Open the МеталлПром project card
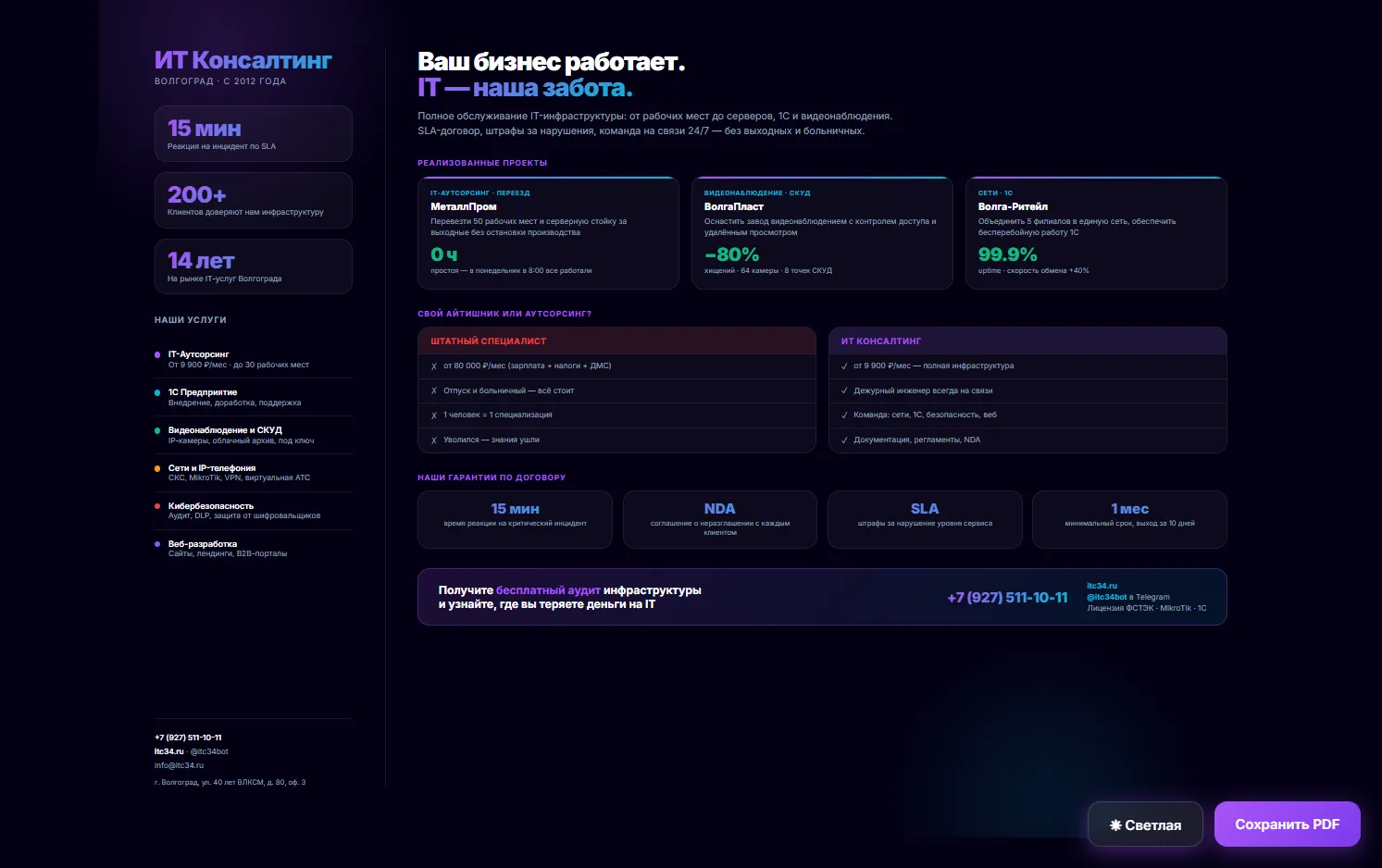This screenshot has width=1382, height=868. pos(548,232)
